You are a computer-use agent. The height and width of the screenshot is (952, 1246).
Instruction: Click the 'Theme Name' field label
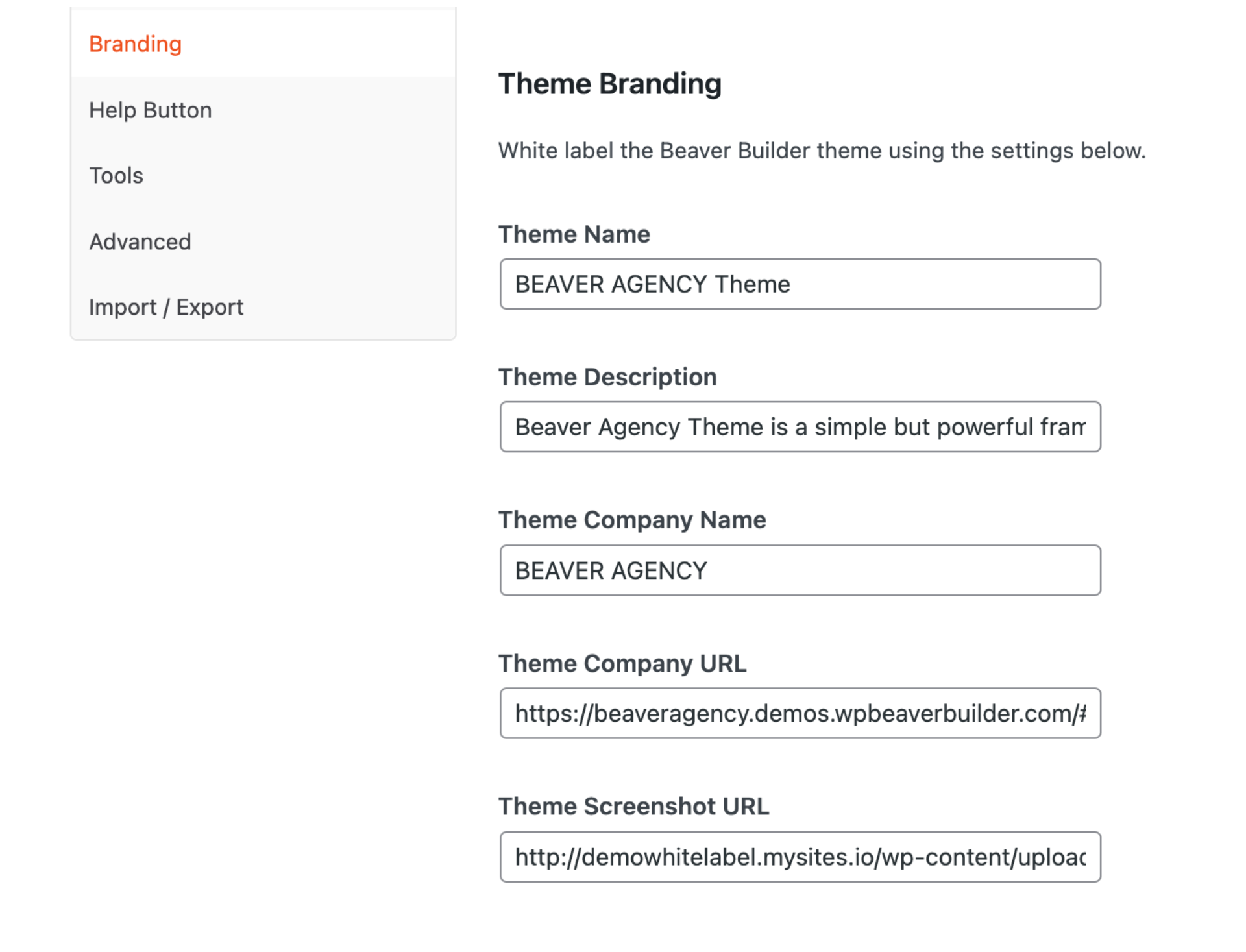(574, 234)
